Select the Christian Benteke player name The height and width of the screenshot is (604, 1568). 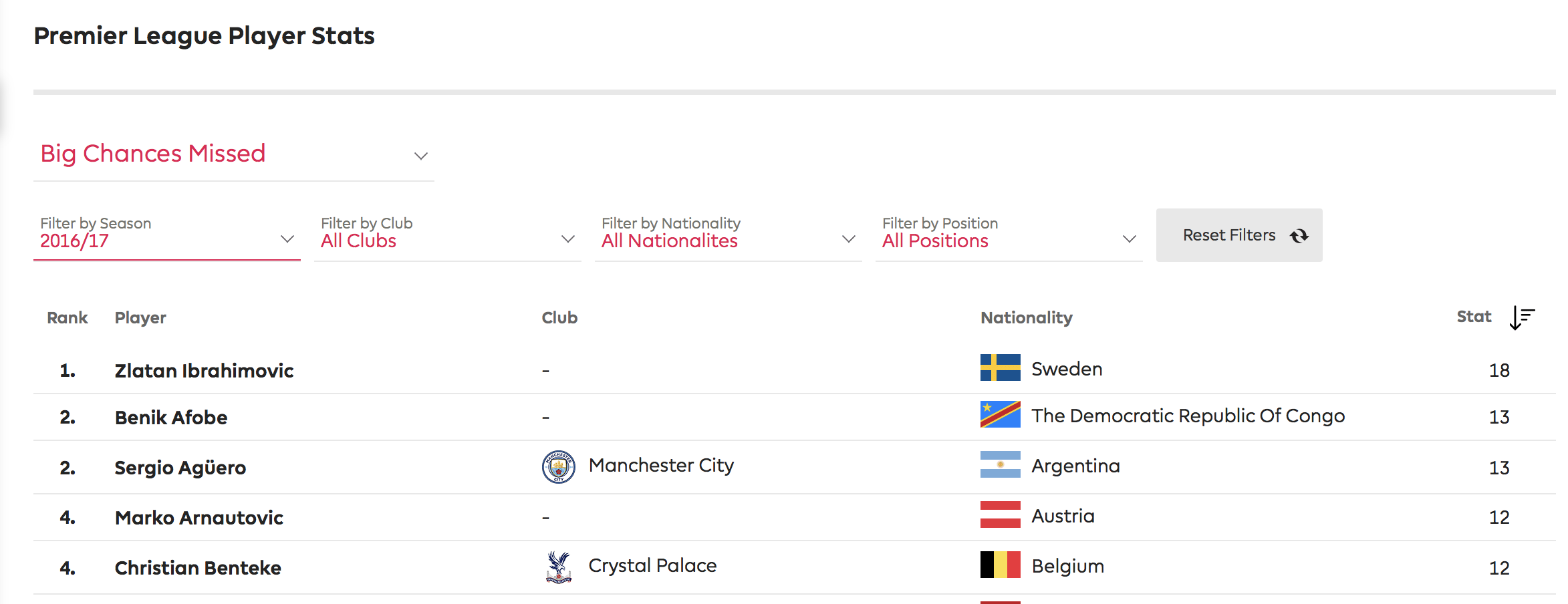[x=198, y=568]
